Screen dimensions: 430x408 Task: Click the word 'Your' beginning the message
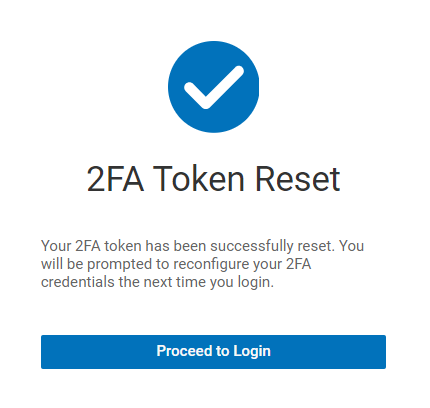coord(56,246)
